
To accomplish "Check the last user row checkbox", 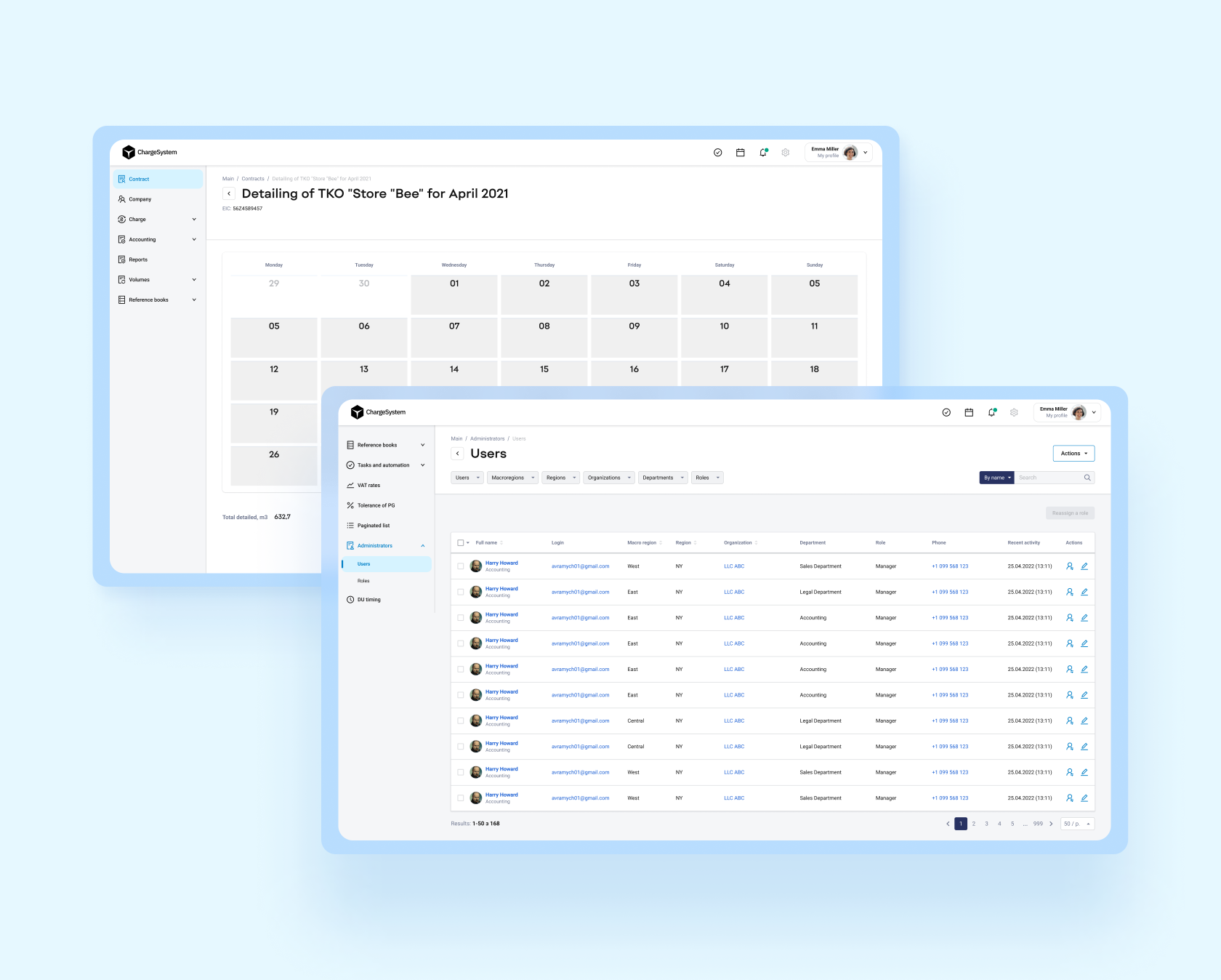I will [461, 798].
